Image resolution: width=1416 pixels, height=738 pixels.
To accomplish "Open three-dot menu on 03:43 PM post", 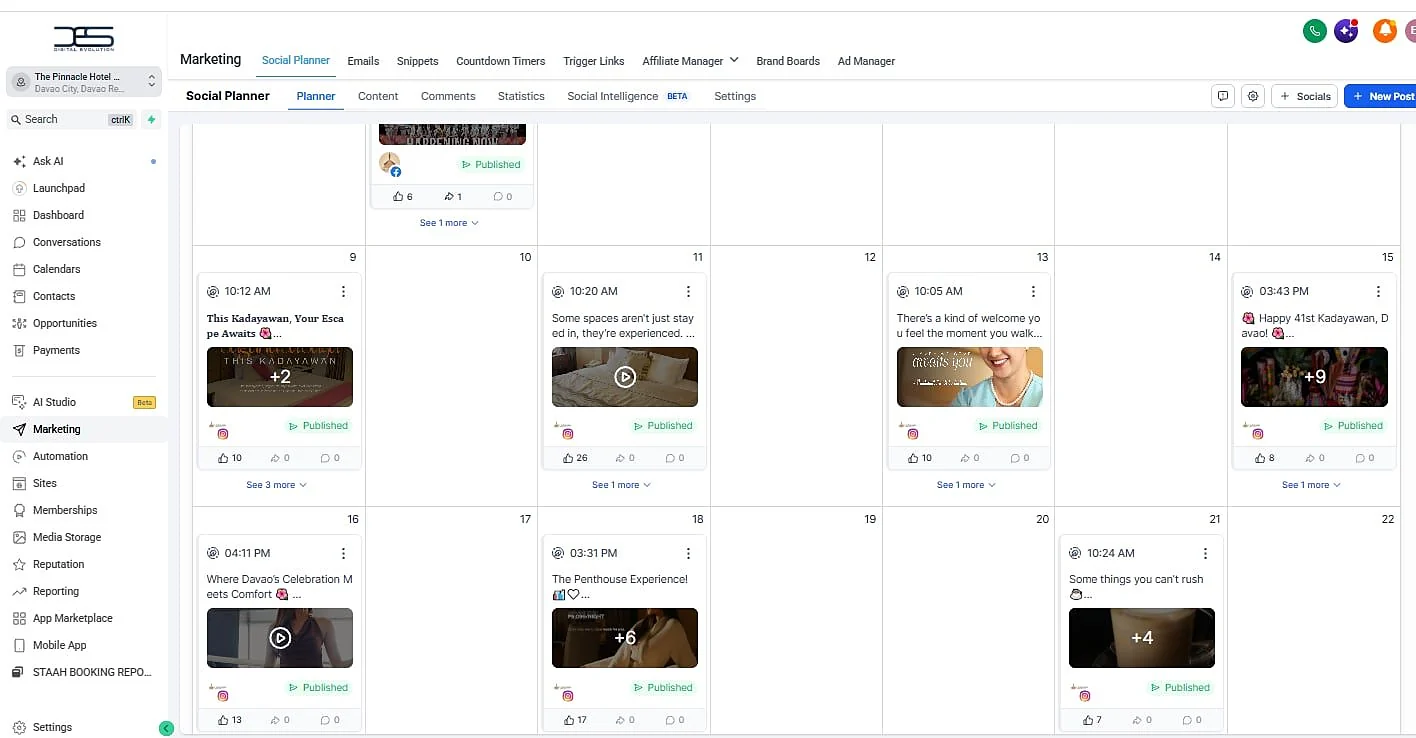I will pyautogui.click(x=1378, y=291).
